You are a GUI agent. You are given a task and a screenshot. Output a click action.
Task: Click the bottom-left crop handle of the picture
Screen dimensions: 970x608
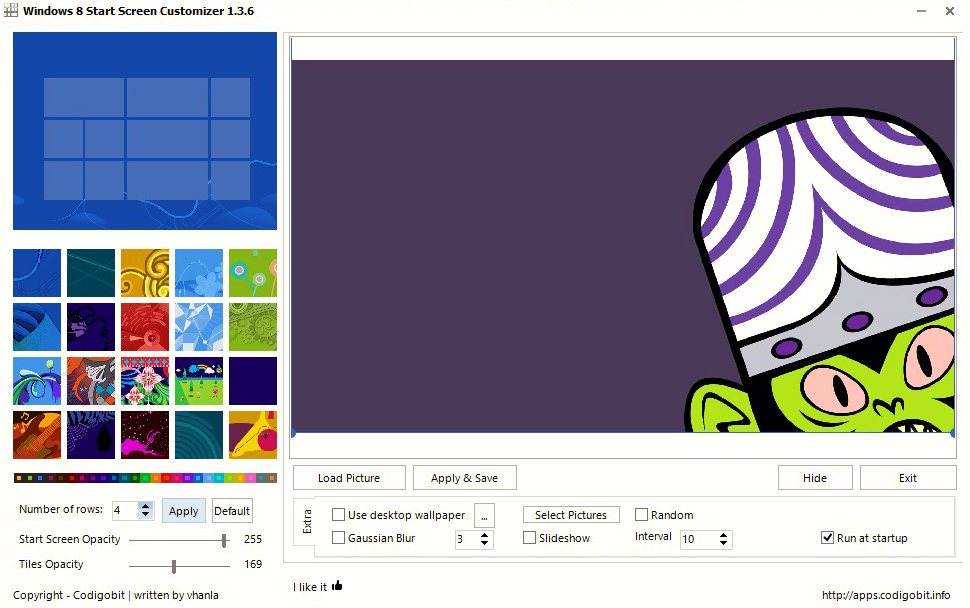(x=293, y=434)
